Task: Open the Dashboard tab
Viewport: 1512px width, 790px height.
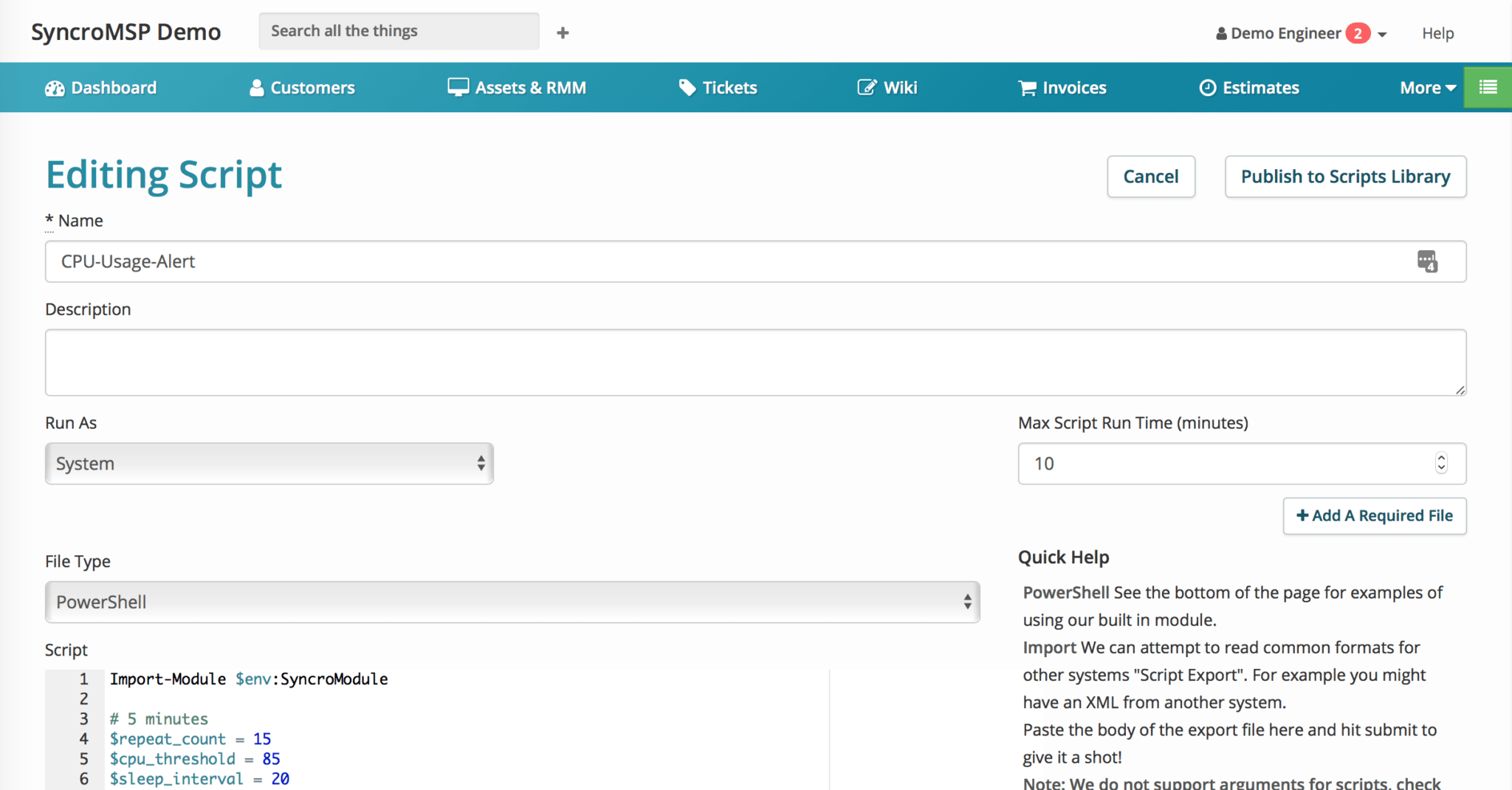Action: pos(100,88)
